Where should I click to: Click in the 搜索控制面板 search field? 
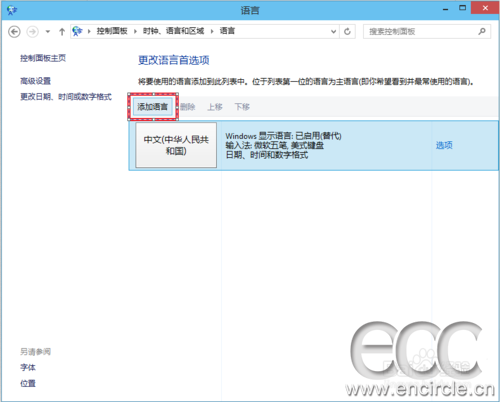tap(421, 32)
